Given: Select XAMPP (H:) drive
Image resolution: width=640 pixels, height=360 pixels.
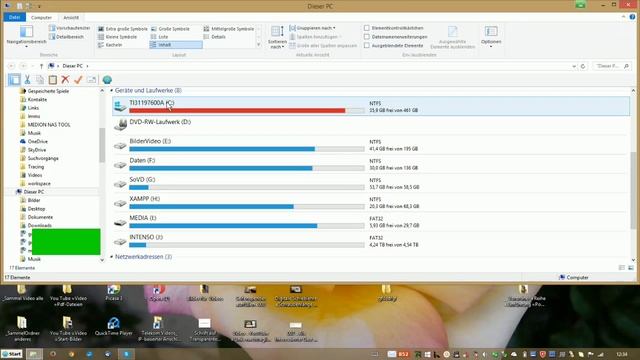Looking at the screenshot, I should pos(371,202).
